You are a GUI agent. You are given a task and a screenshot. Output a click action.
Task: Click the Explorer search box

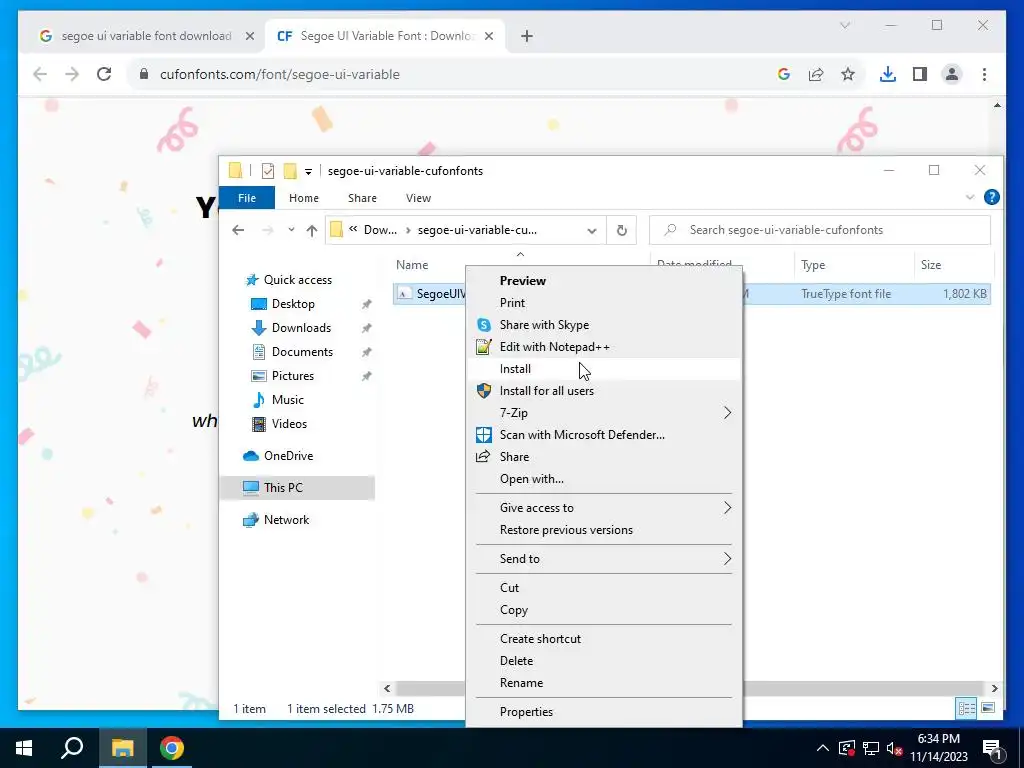point(820,230)
